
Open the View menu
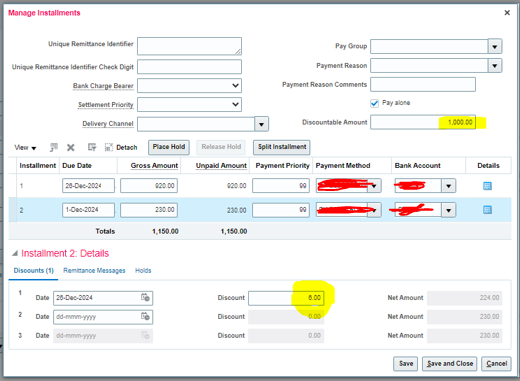[x=25, y=148]
